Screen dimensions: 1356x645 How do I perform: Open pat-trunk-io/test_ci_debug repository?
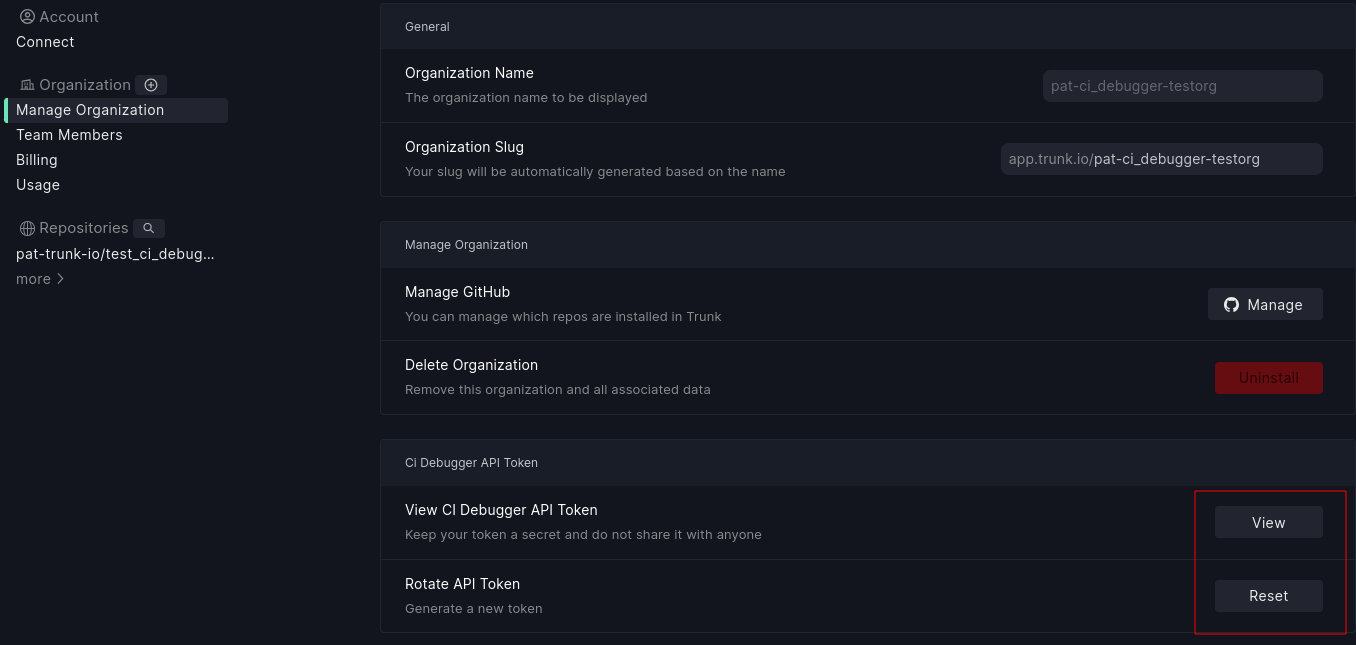(x=115, y=254)
